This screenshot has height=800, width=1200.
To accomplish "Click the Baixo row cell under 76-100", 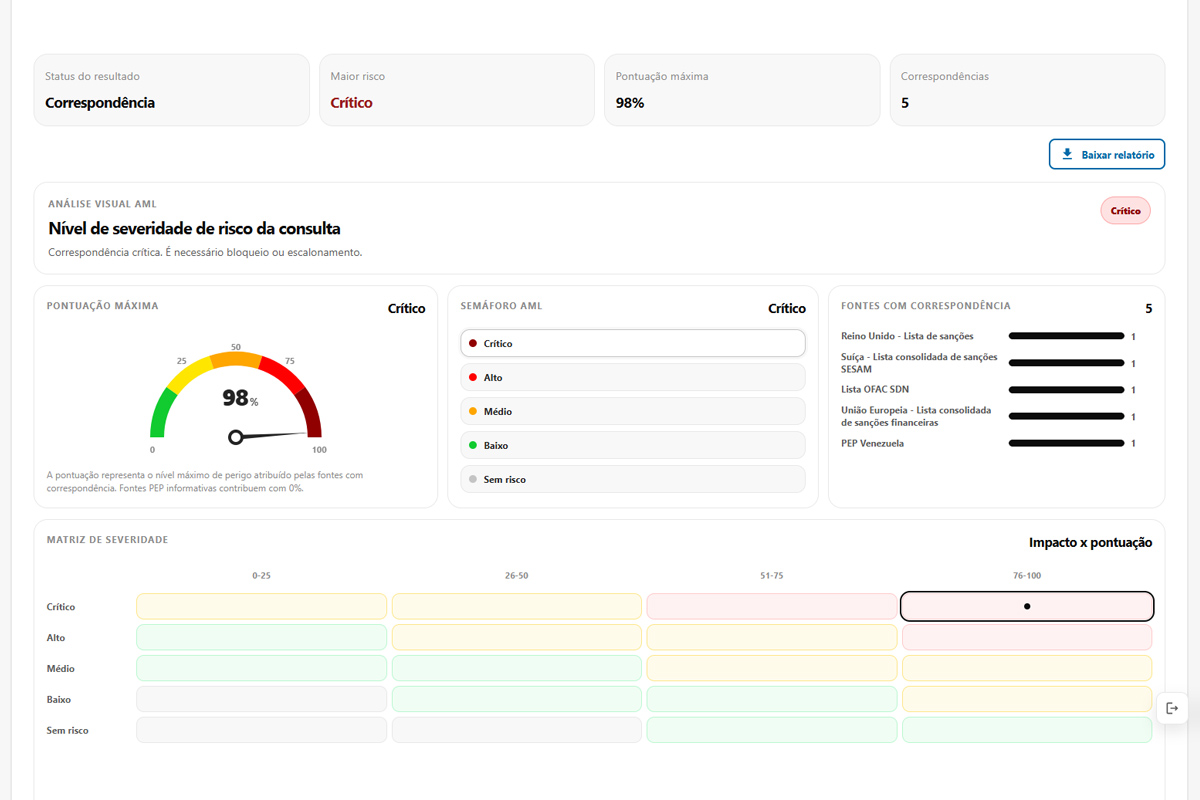I will (x=1027, y=699).
